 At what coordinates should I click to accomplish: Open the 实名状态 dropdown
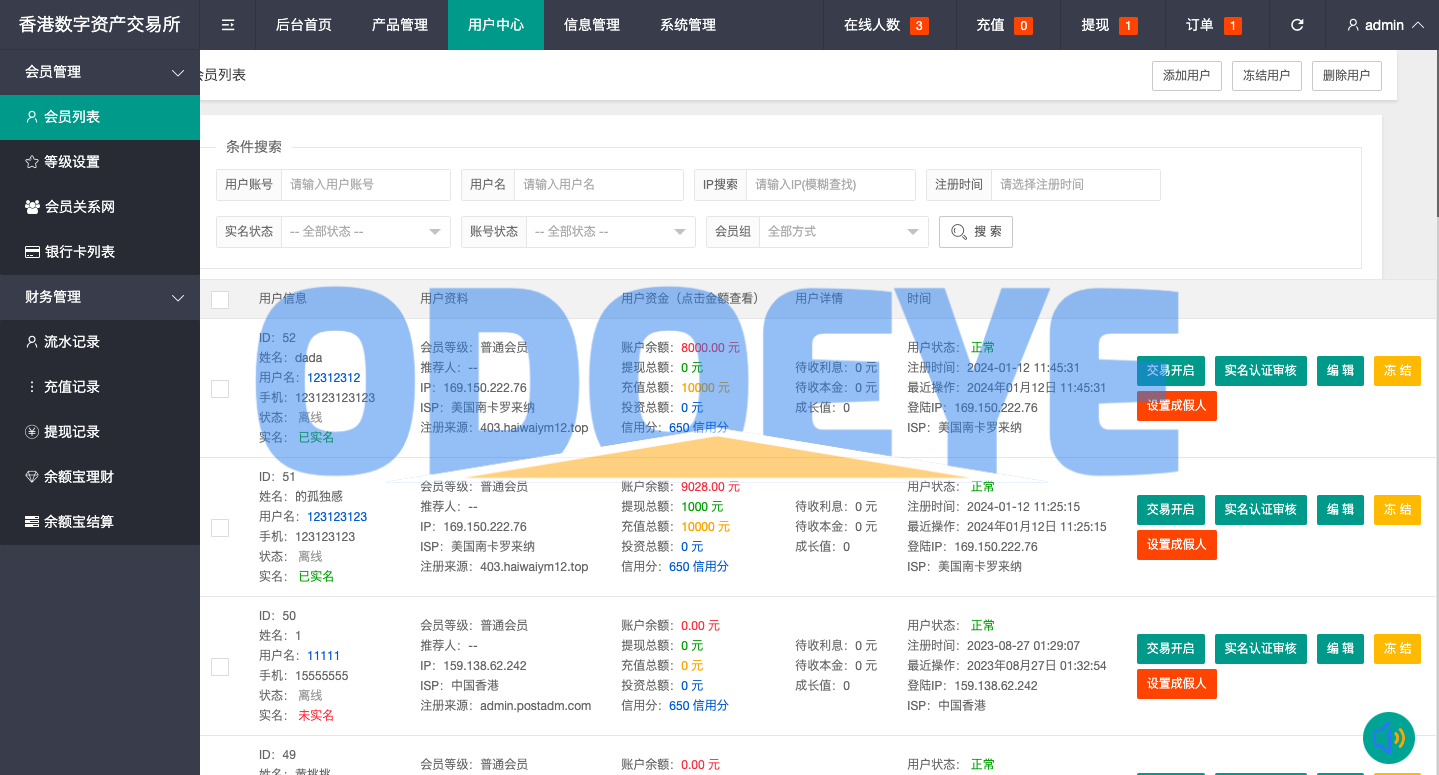pos(366,231)
